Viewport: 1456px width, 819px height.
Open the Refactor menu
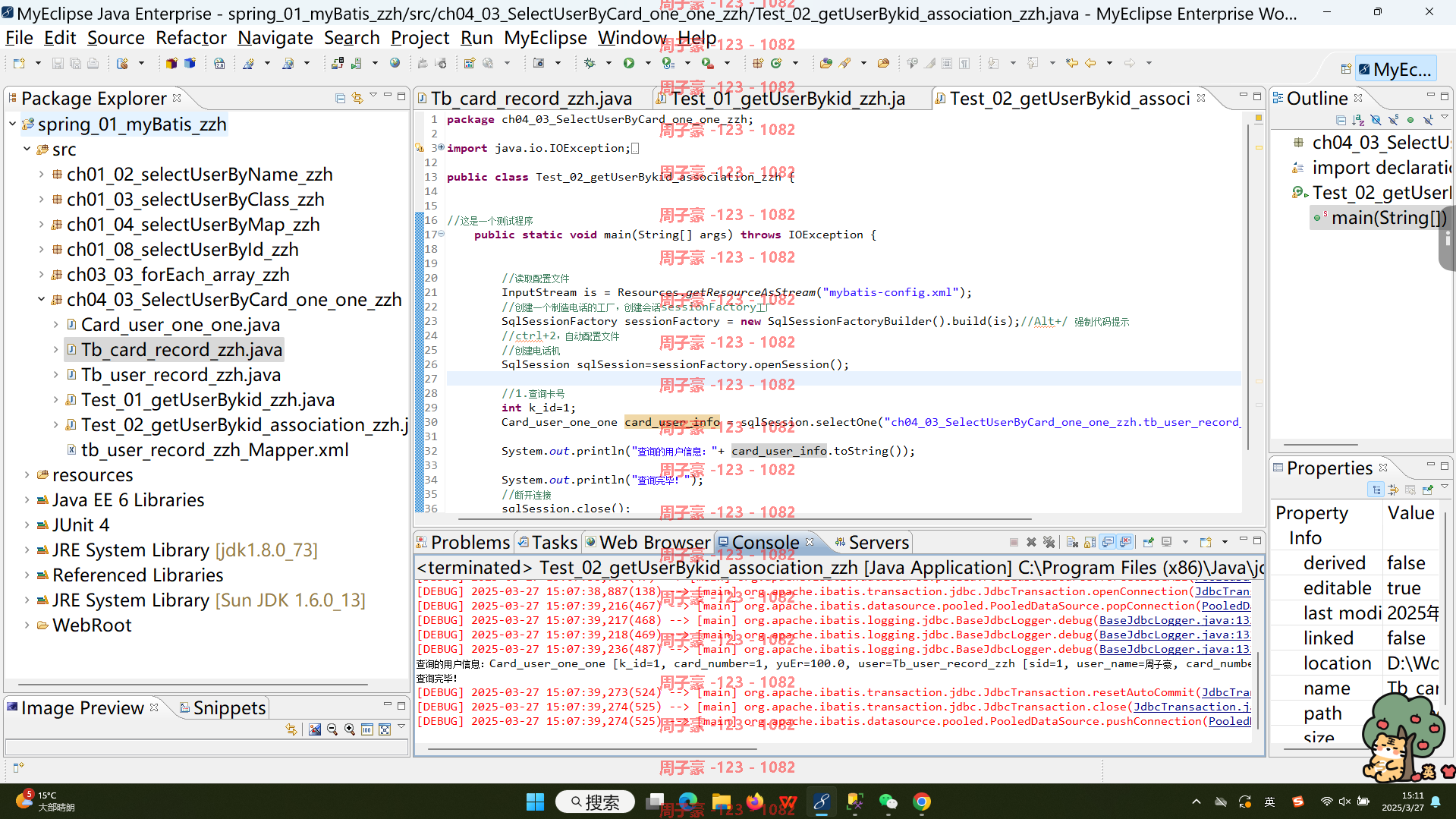(x=190, y=38)
